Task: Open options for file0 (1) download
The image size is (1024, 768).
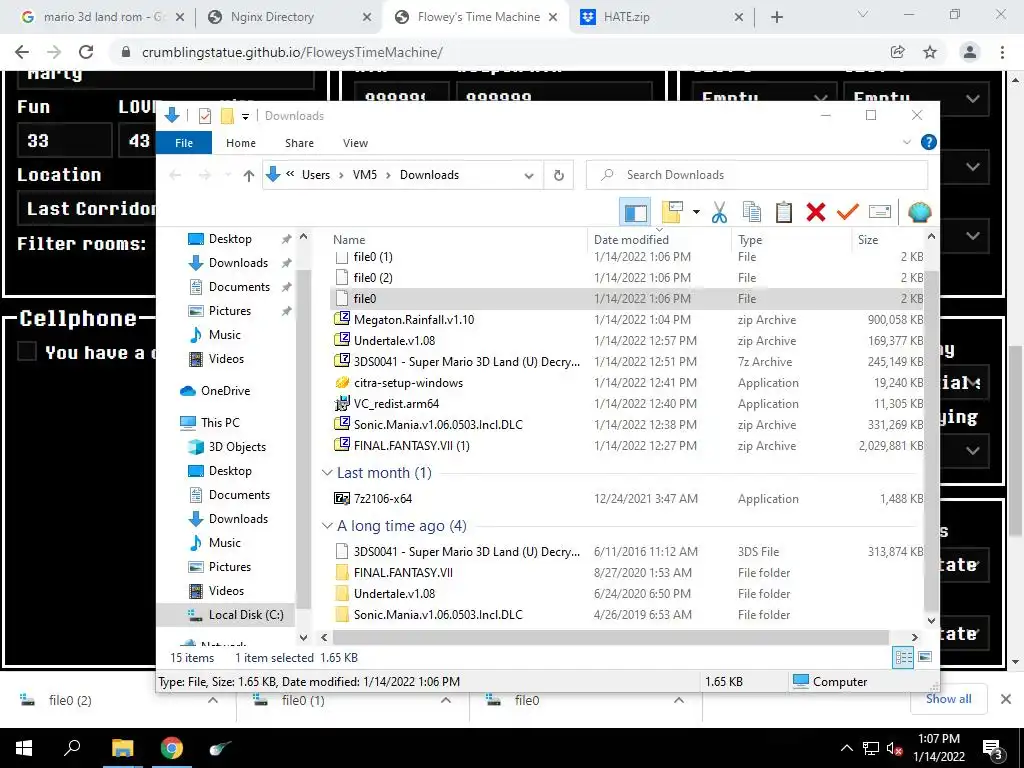Action: pos(446,700)
